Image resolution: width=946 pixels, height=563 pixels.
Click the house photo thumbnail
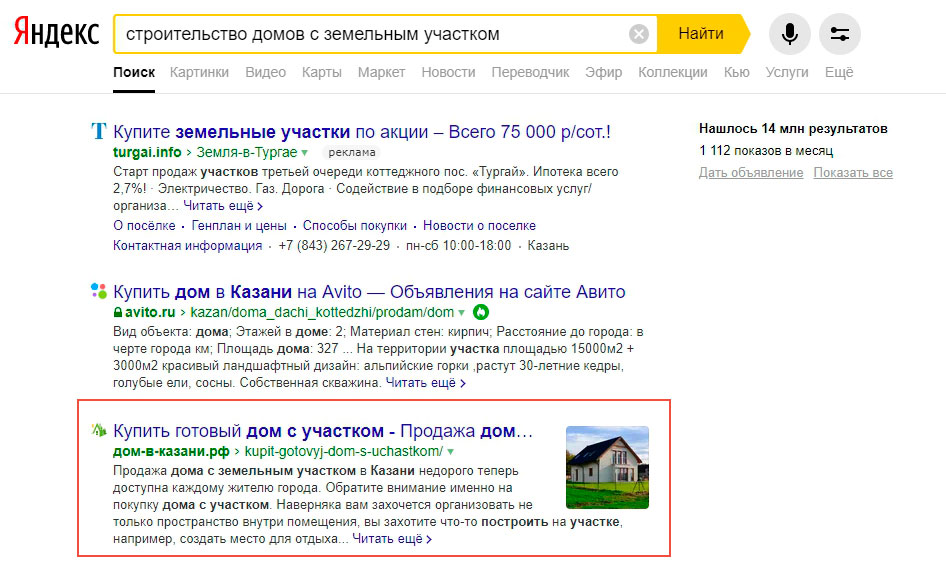607,468
